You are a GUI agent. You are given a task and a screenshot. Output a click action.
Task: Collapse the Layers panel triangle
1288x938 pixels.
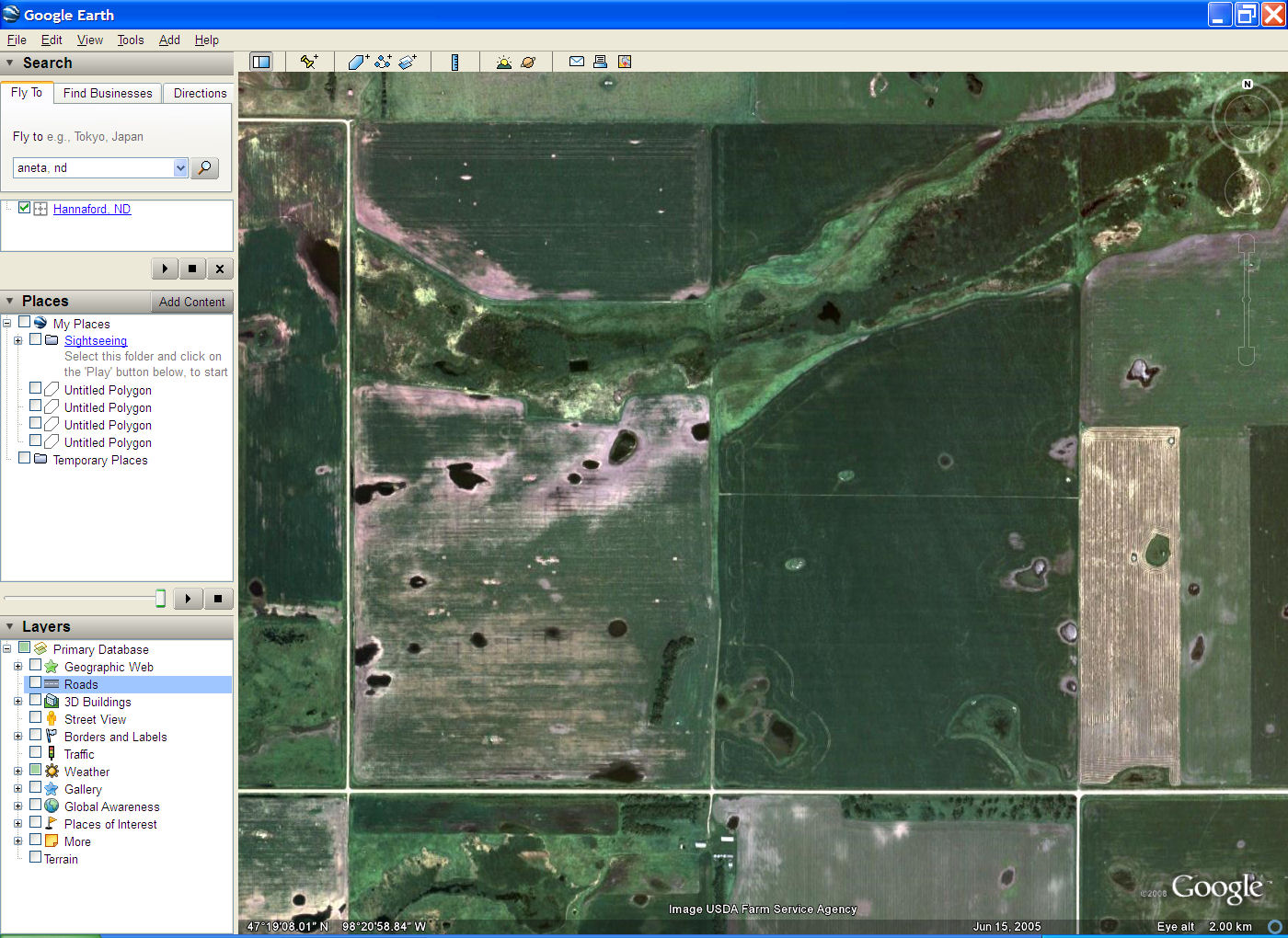tap(10, 626)
